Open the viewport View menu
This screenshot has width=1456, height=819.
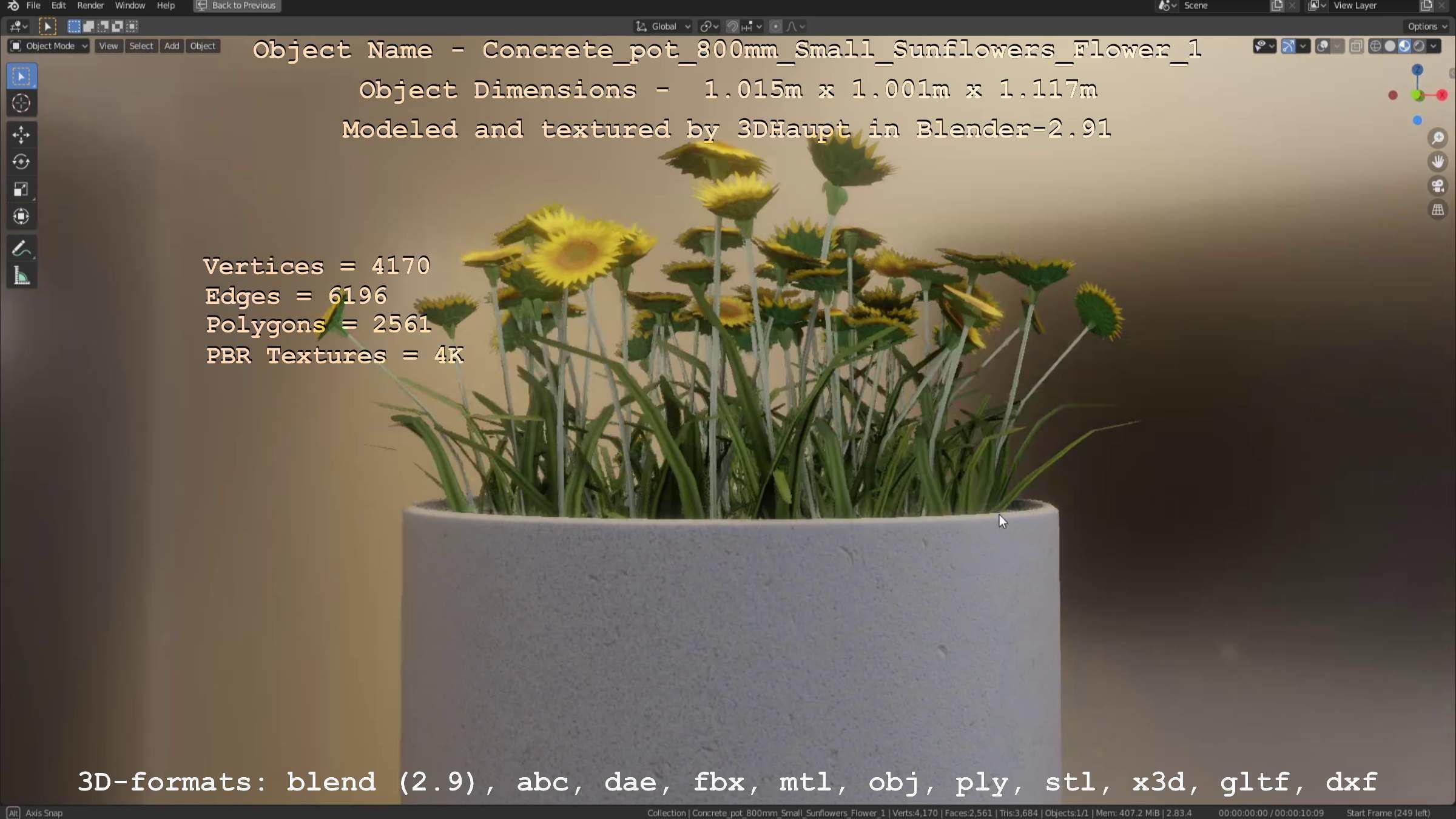pyautogui.click(x=108, y=46)
